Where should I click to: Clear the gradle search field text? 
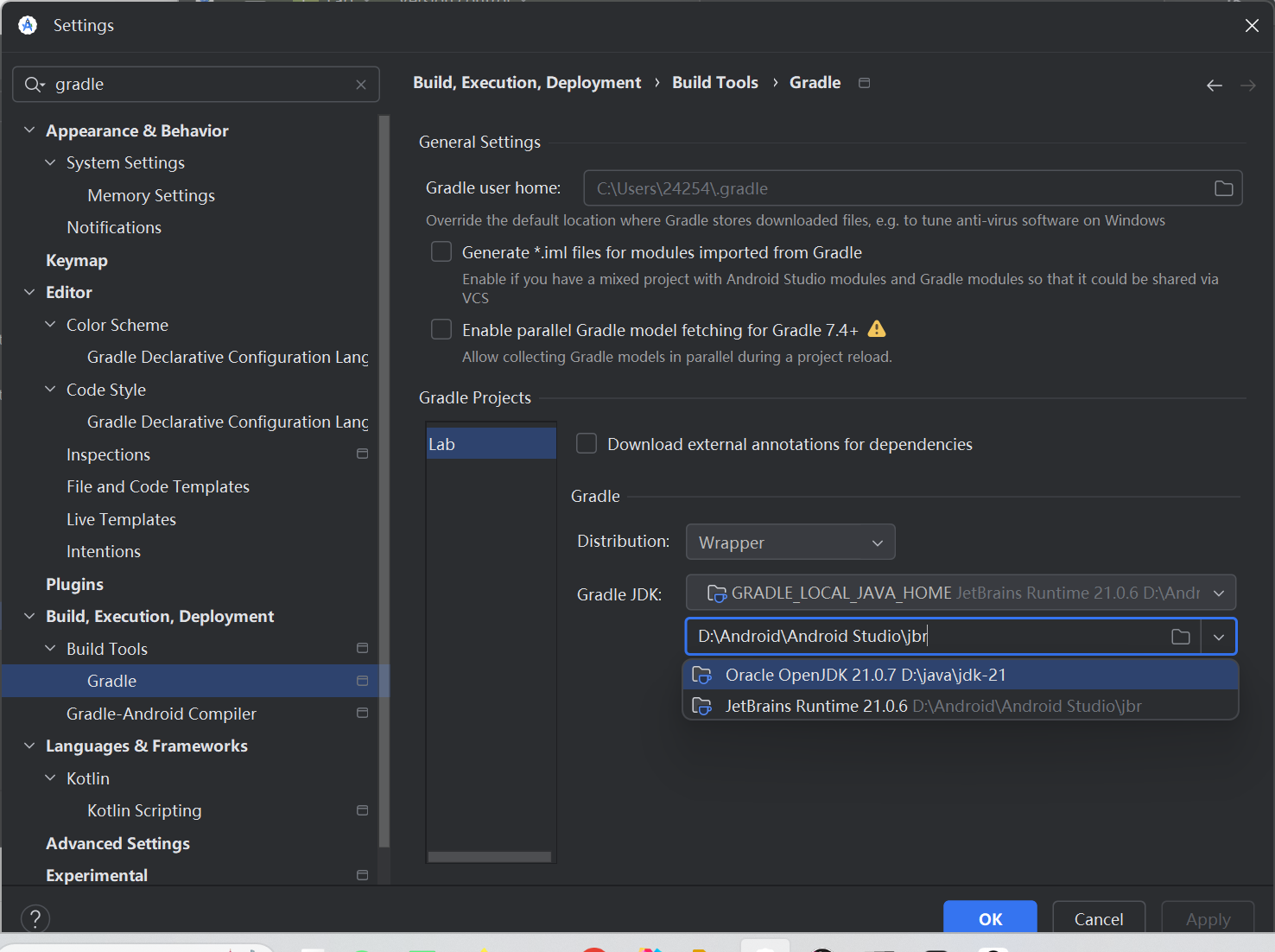point(361,85)
